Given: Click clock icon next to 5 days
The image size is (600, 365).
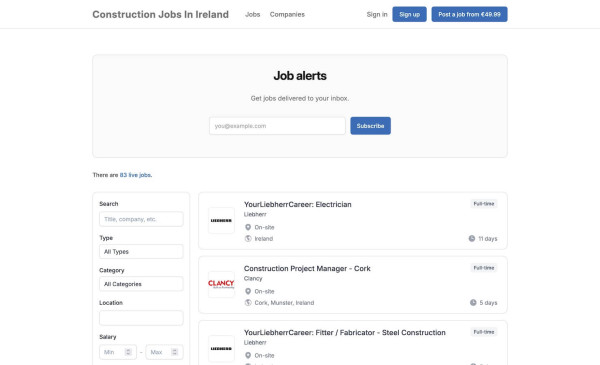Looking at the screenshot, I should point(473,303).
